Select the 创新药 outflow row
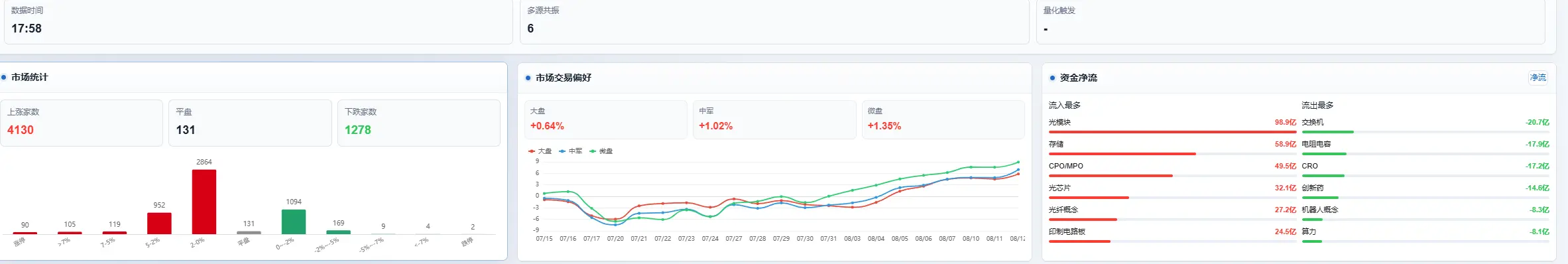Image resolution: width=1568 pixels, height=264 pixels. point(1425,191)
